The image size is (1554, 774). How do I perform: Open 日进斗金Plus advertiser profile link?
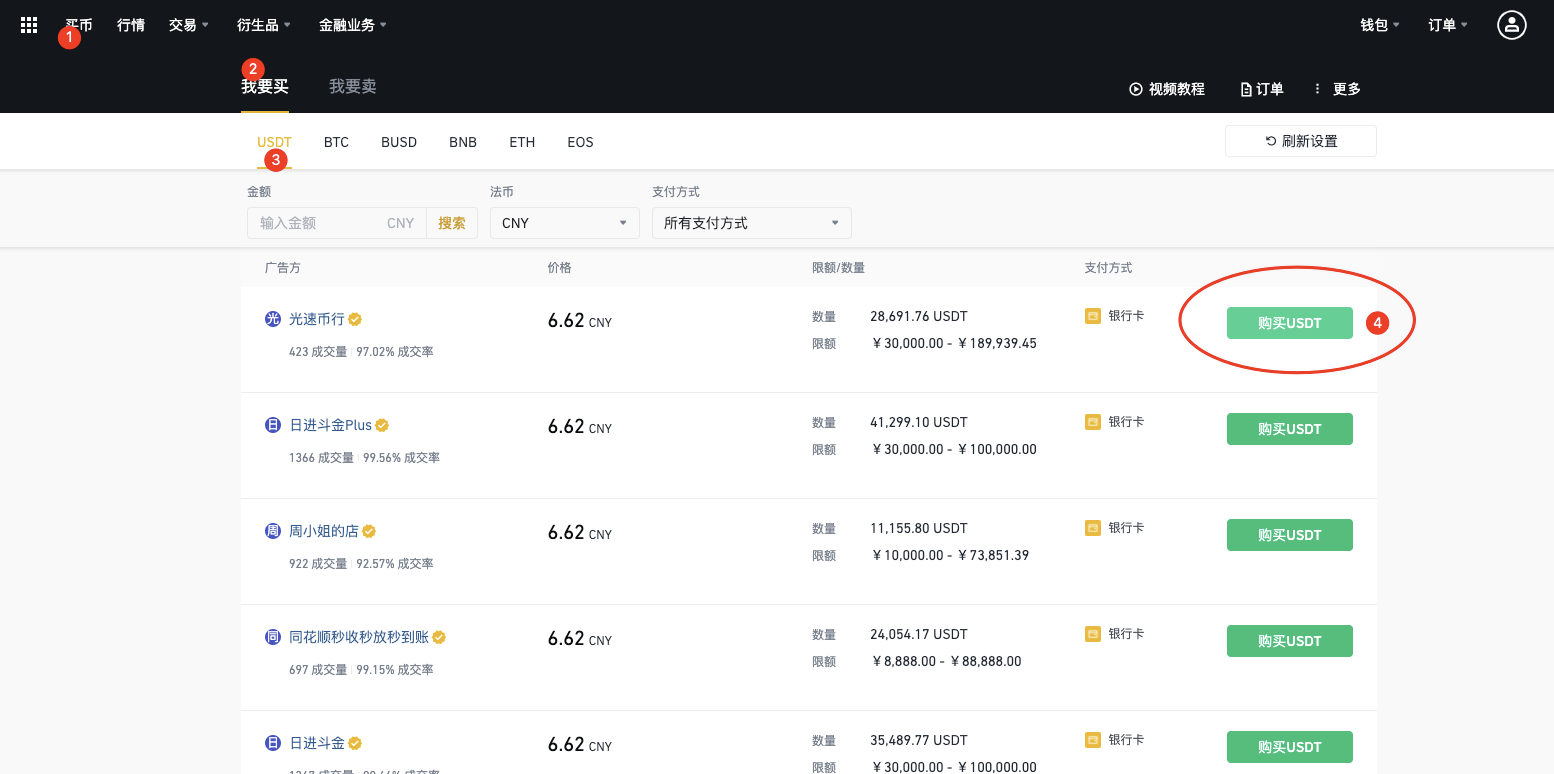[331, 425]
